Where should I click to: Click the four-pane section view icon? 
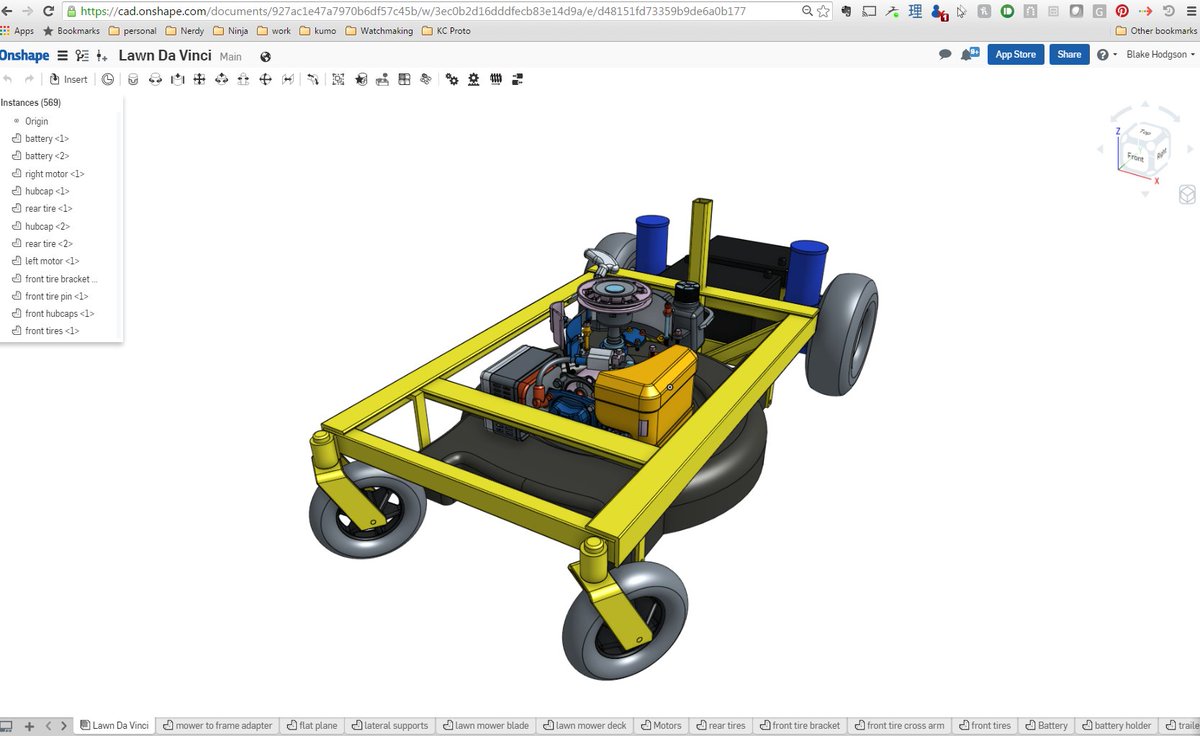[404, 79]
